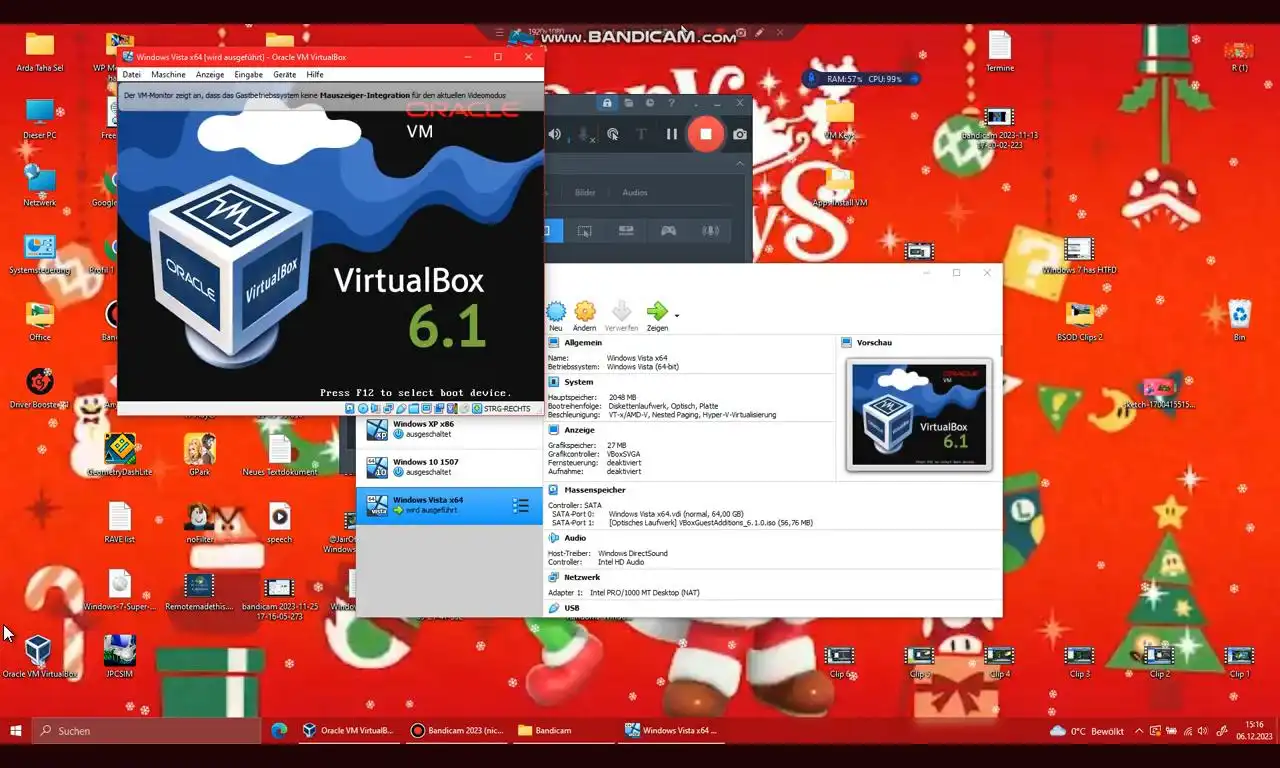The image size is (1280, 768).
Task: Open the weather widget showing 0°C Bewölkt
Action: coord(1087,731)
